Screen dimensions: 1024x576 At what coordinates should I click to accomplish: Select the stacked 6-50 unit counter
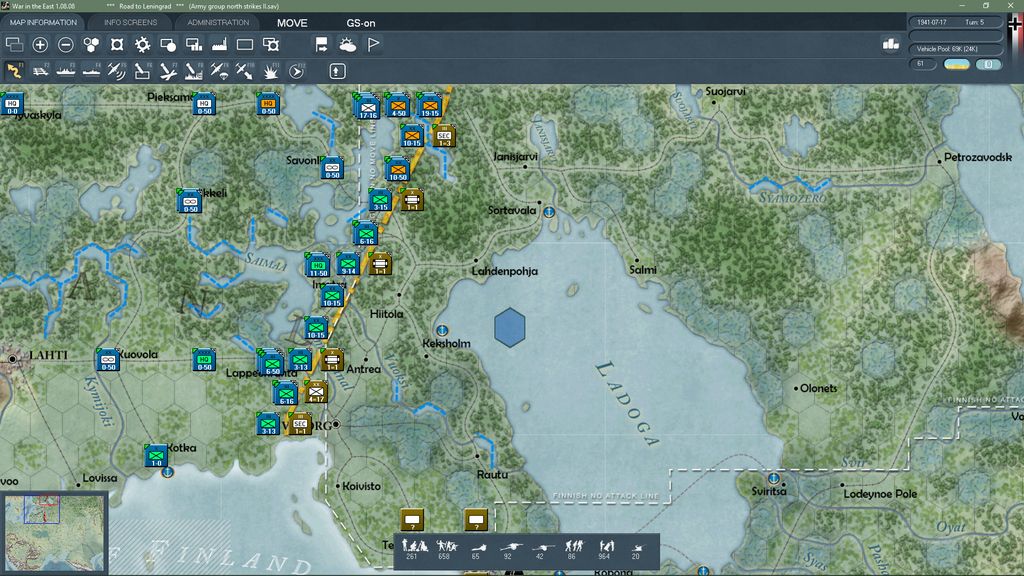(x=271, y=362)
